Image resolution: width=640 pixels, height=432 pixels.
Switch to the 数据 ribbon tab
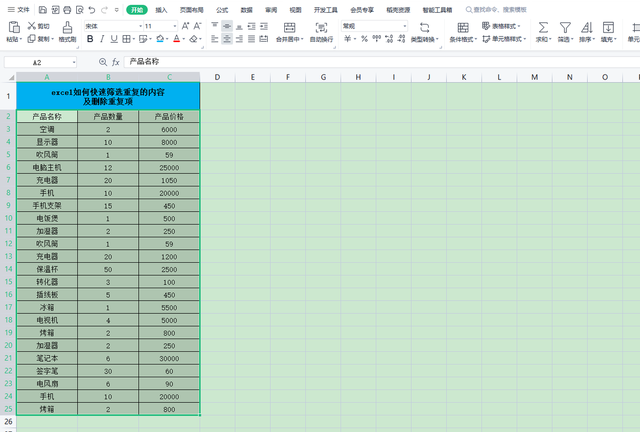(x=247, y=10)
